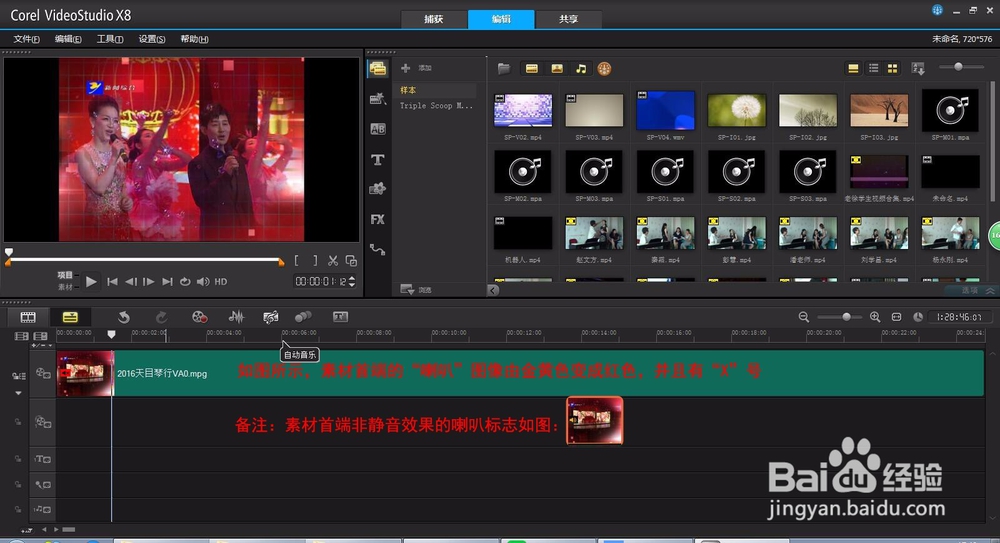Toggle show audio files filter
1000x543 pixels.
[581, 68]
